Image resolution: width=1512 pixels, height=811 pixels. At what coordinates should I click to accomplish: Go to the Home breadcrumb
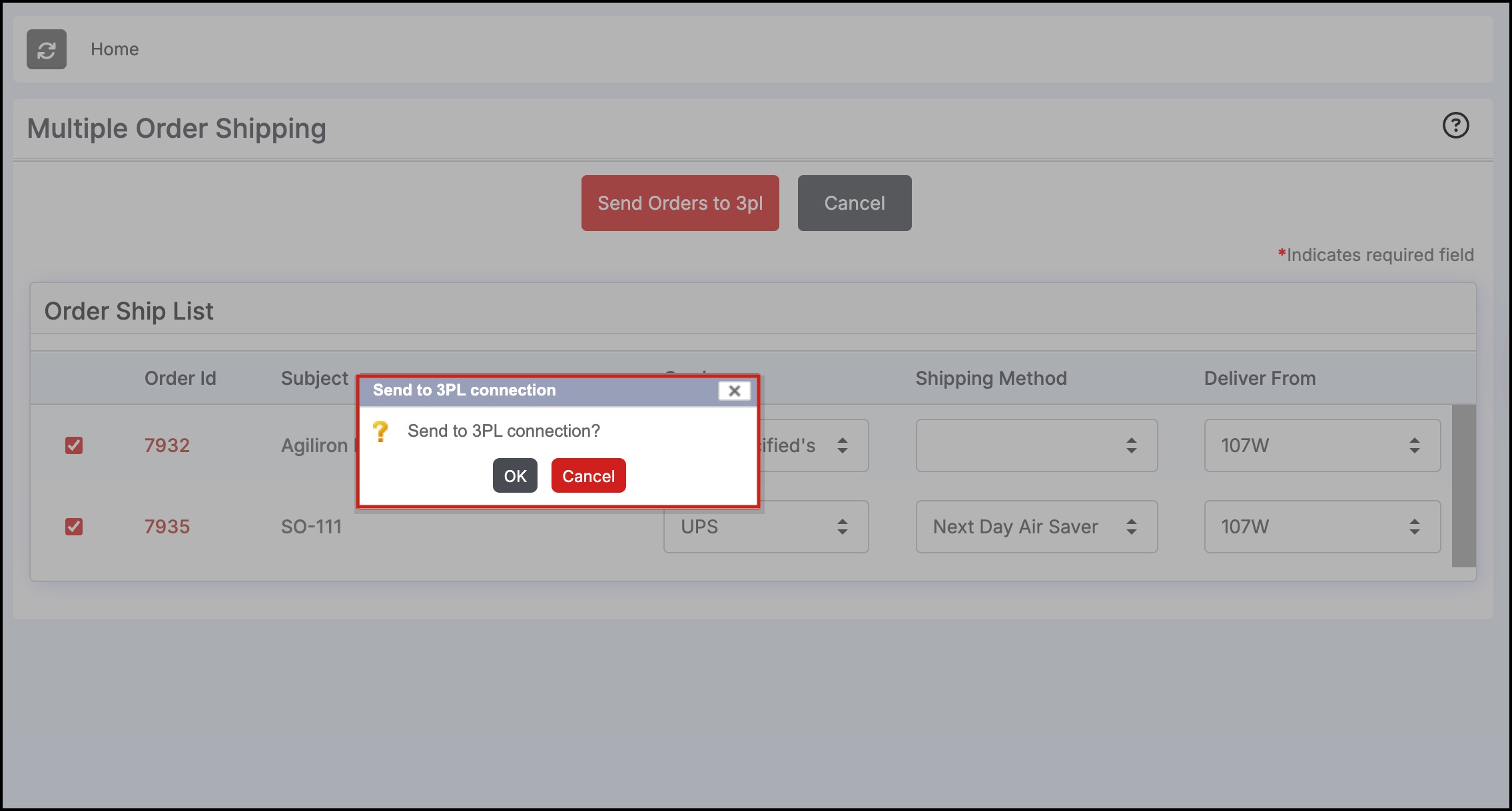[115, 49]
